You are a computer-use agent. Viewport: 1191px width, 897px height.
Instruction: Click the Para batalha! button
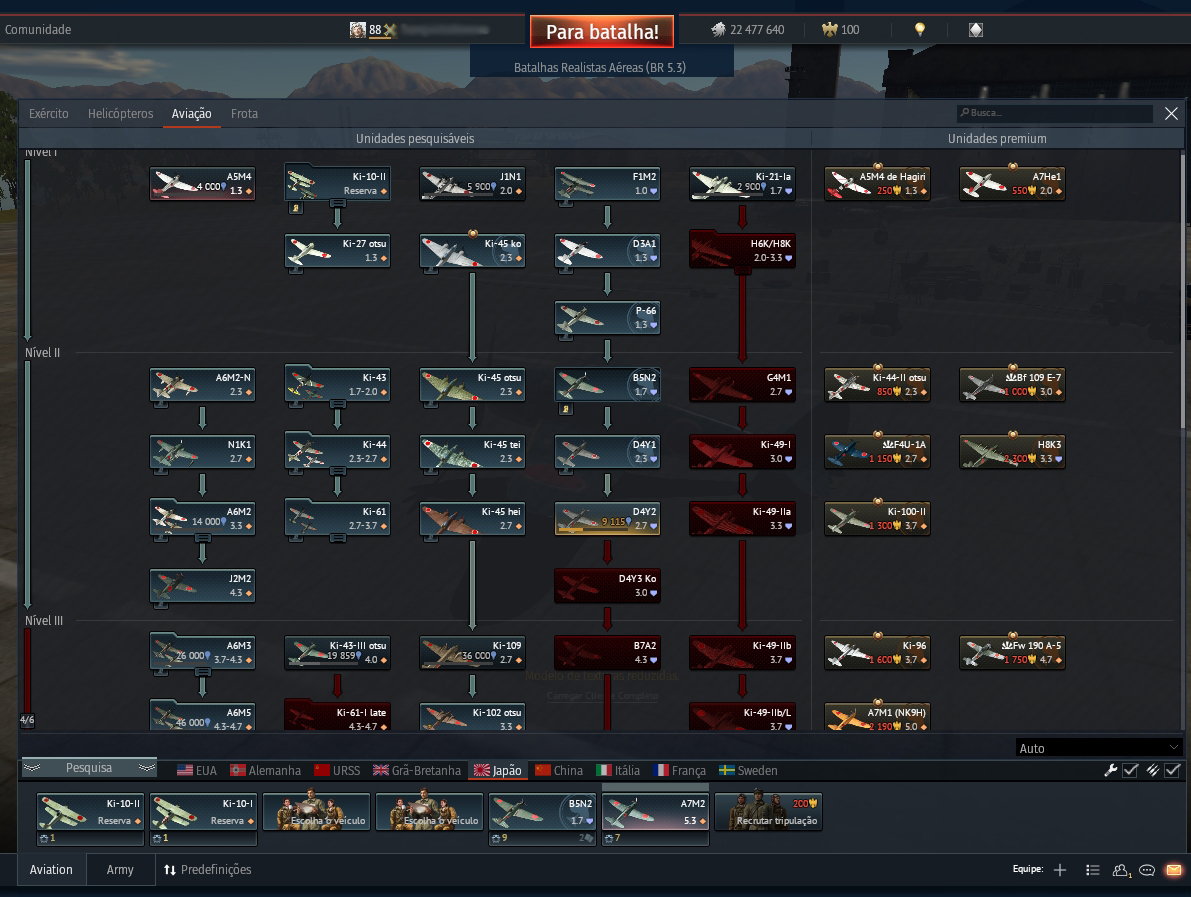click(602, 32)
